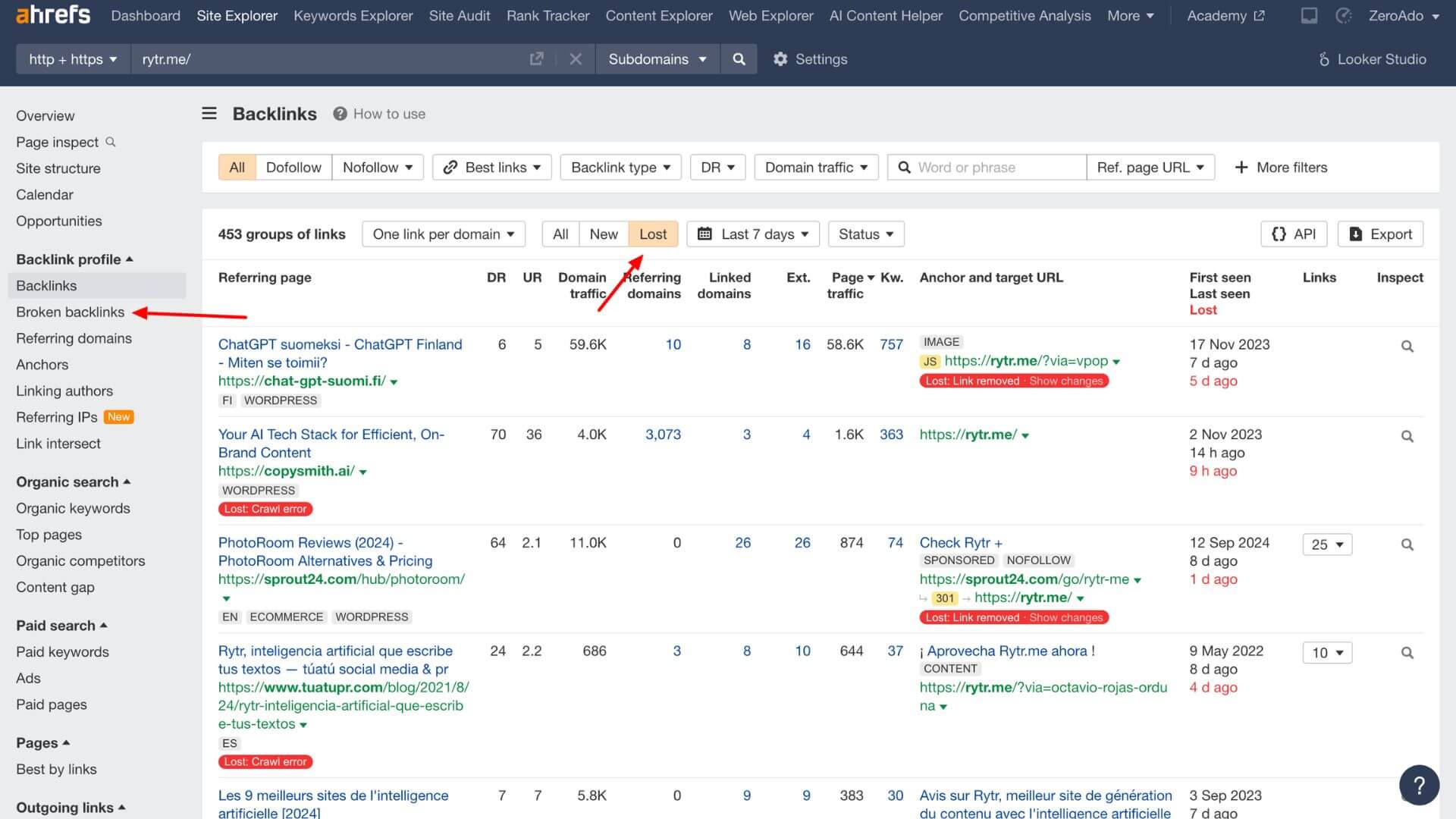
Task: Click Page inspect search icon in sidebar
Action: pos(111,142)
